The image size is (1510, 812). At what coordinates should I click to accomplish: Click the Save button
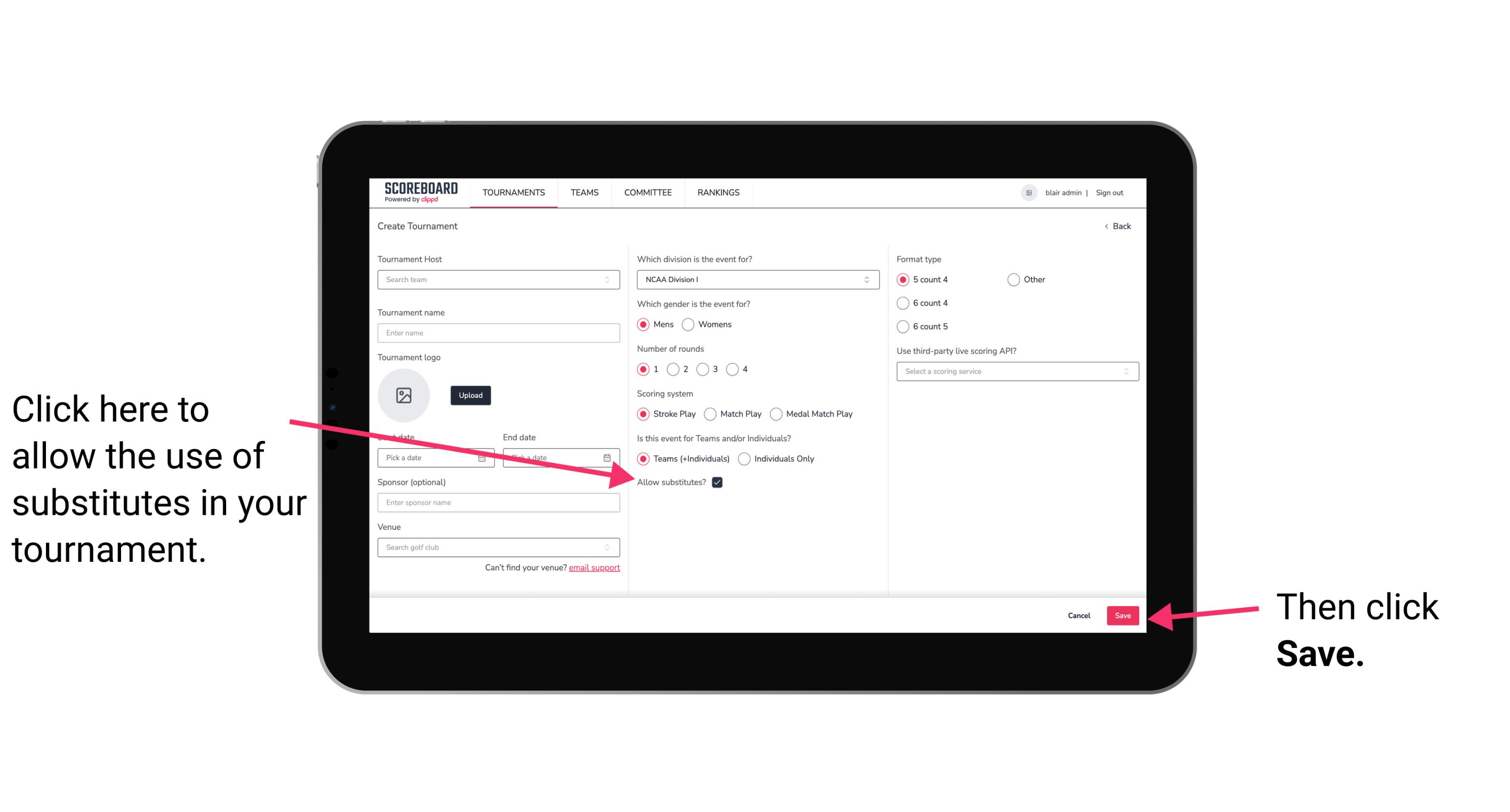pyautogui.click(x=1123, y=614)
